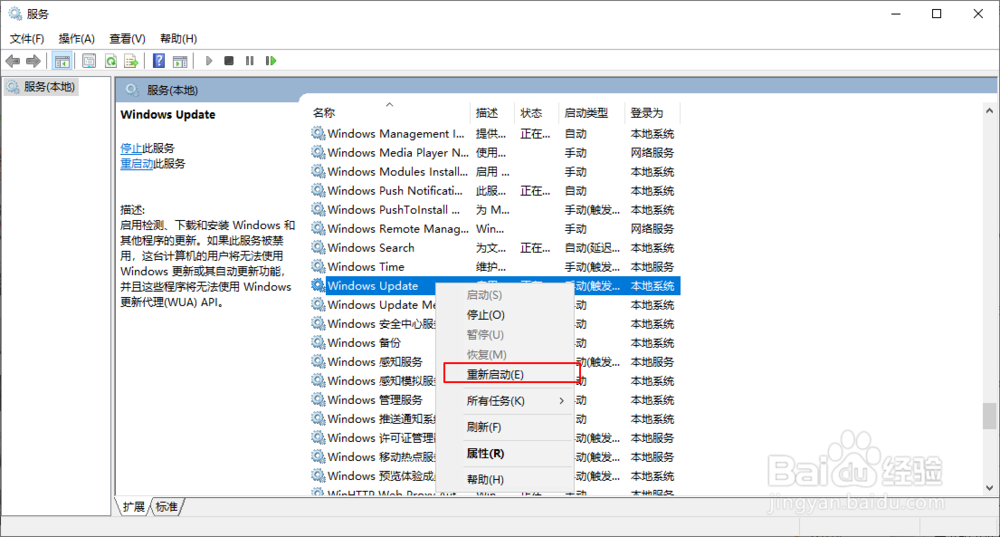This screenshot has width=1000, height=537.
Task: Choose 刷新(F) in the context menu
Action: coord(505,427)
